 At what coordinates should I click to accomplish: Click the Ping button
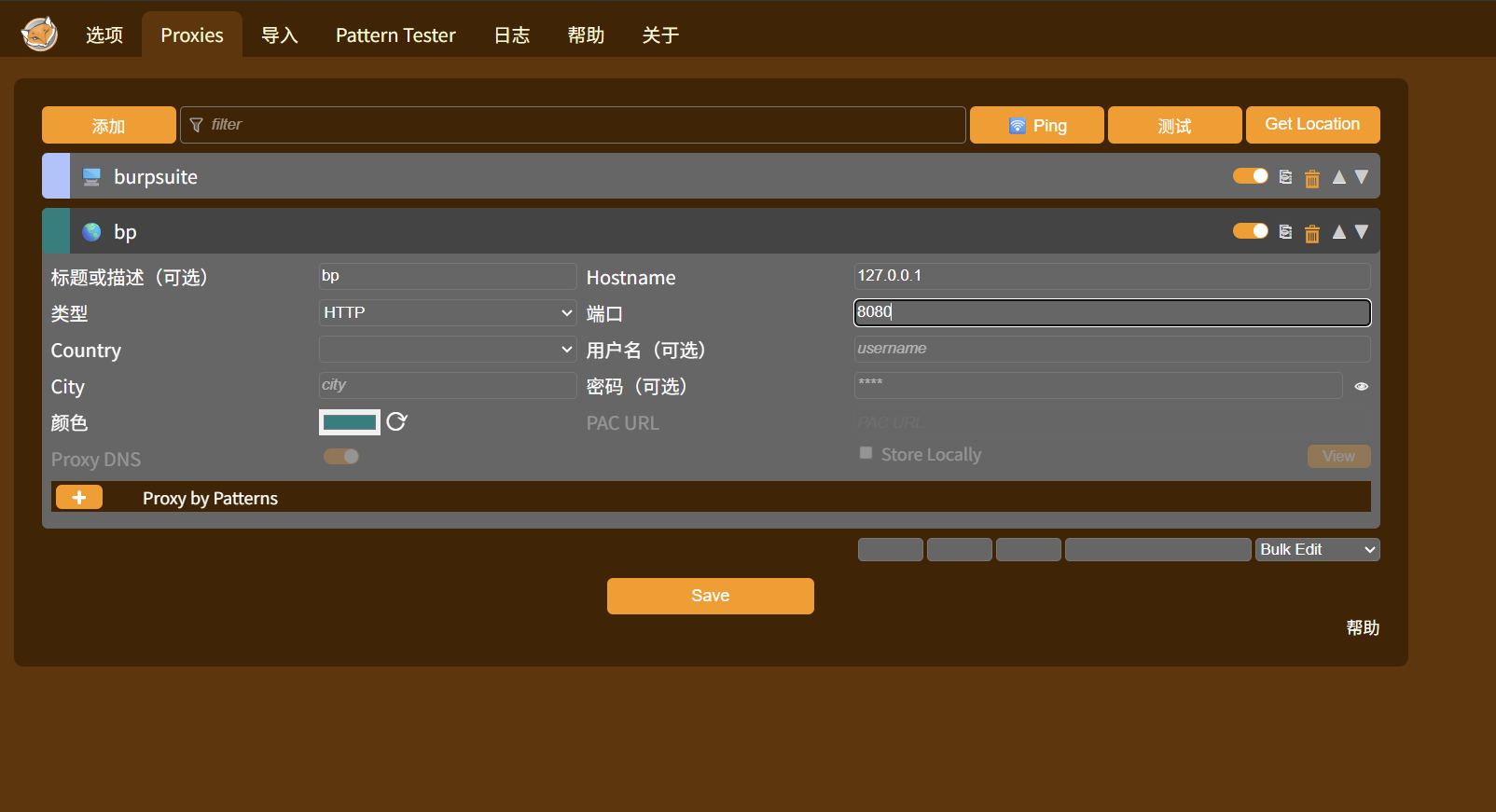(1037, 125)
